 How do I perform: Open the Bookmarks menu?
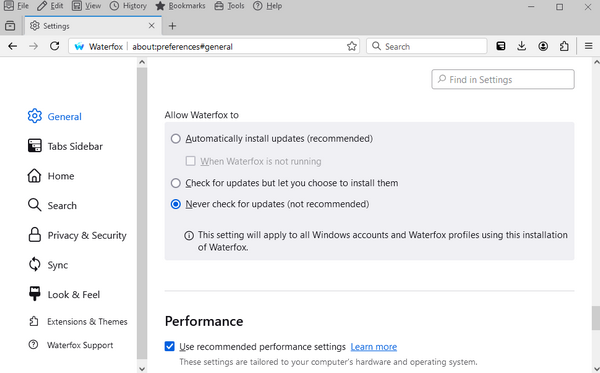click(181, 6)
